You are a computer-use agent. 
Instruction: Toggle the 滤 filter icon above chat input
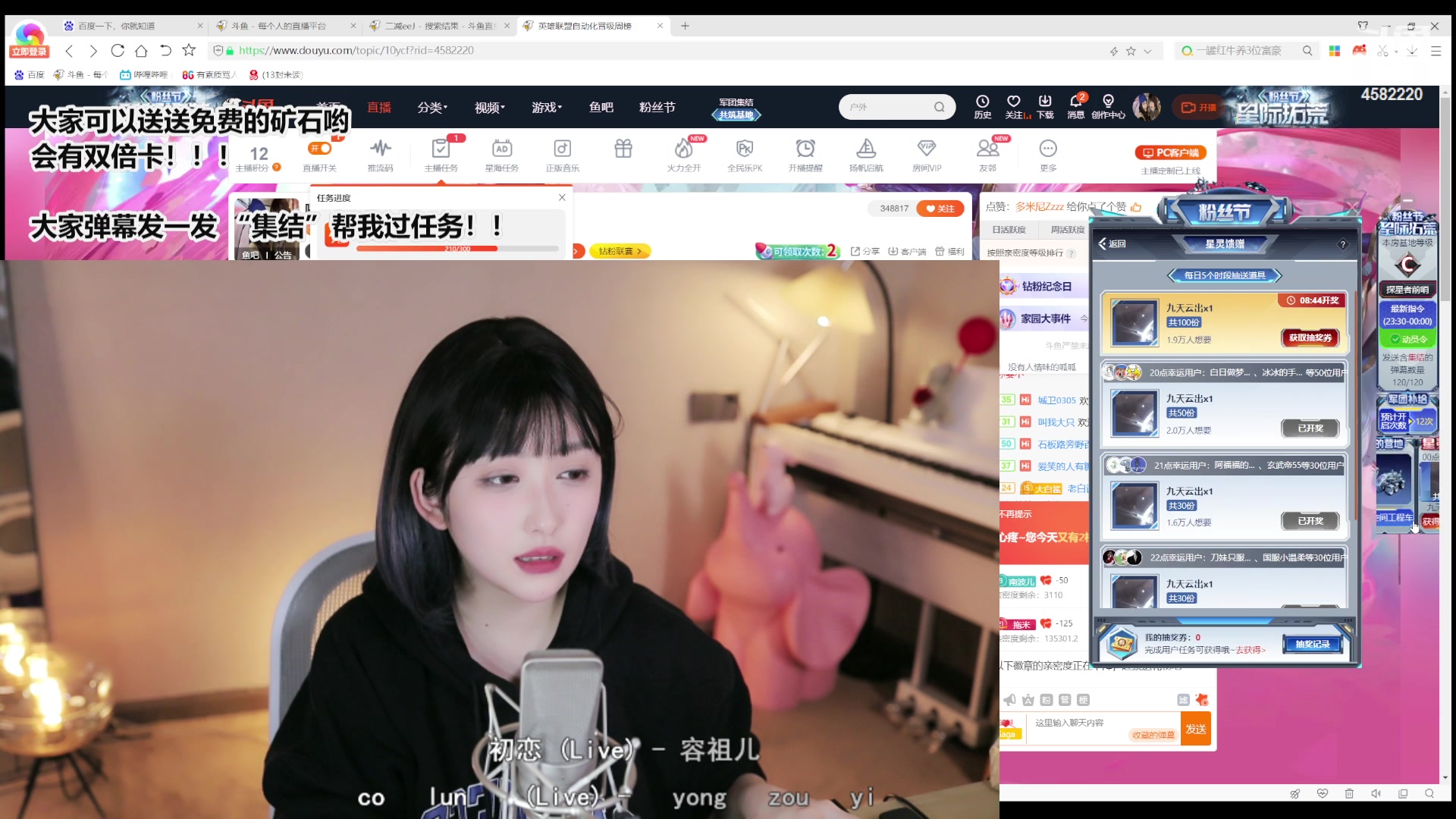pyautogui.click(x=1183, y=700)
